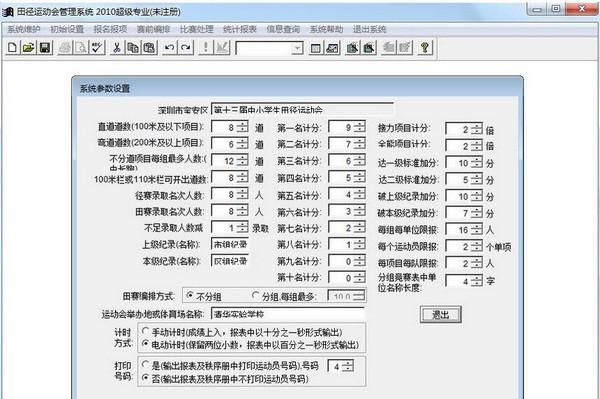Click the Copy icon in toolbar

133,47
